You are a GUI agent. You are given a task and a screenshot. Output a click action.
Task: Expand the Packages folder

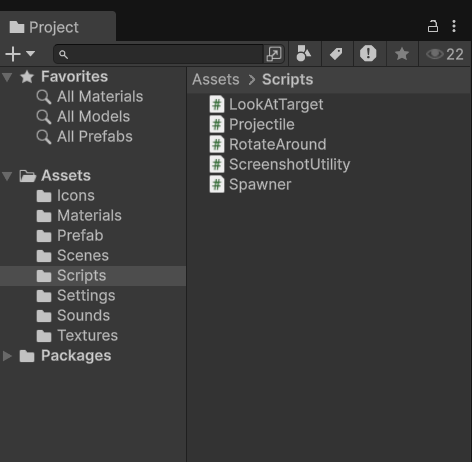[7, 356]
